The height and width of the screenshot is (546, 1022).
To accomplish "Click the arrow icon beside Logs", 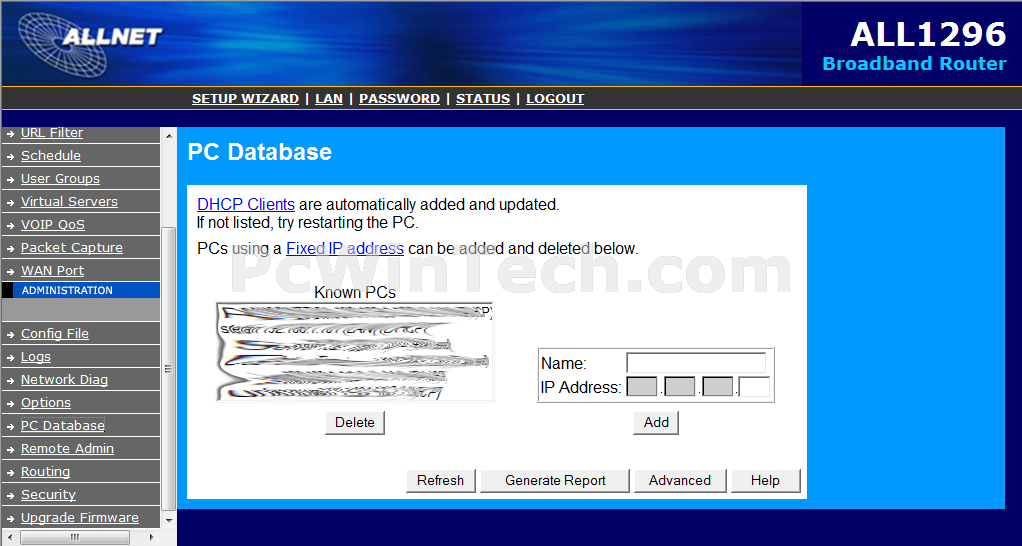I will click(10, 358).
